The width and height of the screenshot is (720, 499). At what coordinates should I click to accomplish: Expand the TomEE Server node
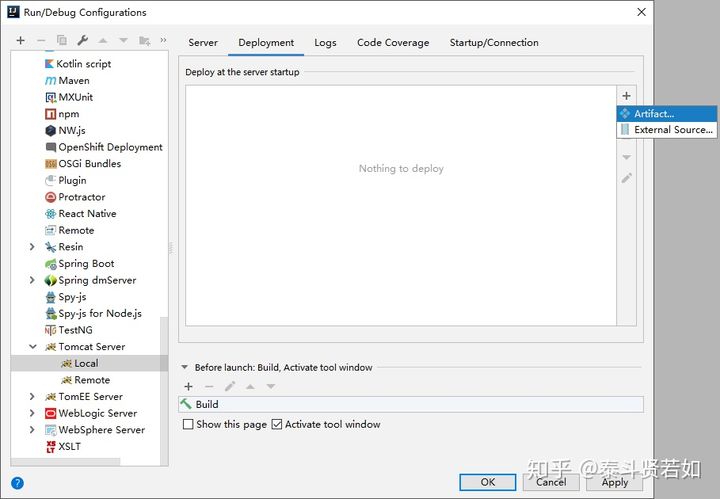[32, 397]
